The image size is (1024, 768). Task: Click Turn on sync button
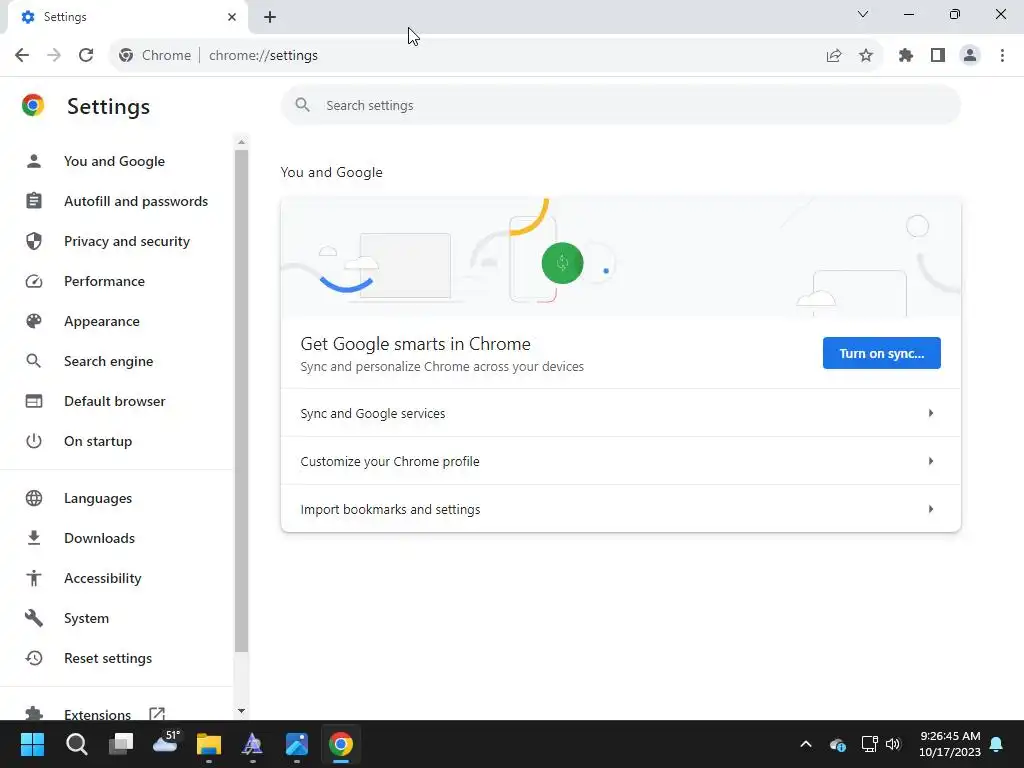point(882,353)
